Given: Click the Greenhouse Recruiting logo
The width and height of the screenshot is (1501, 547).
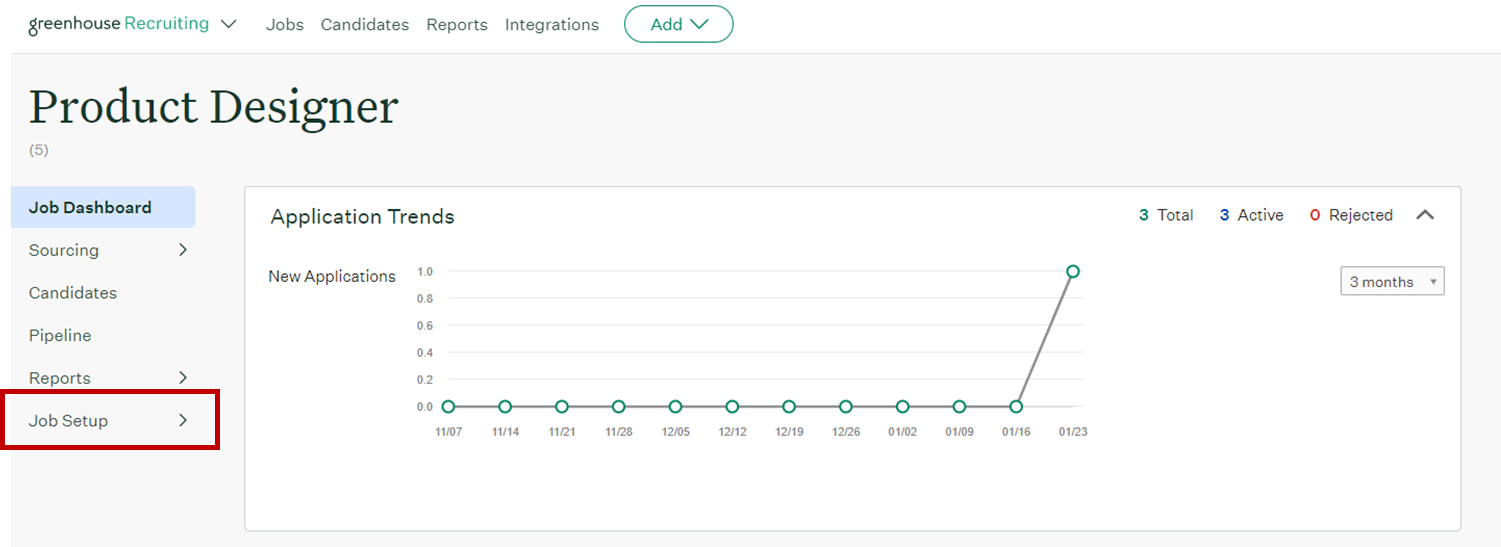Looking at the screenshot, I should pyautogui.click(x=118, y=24).
